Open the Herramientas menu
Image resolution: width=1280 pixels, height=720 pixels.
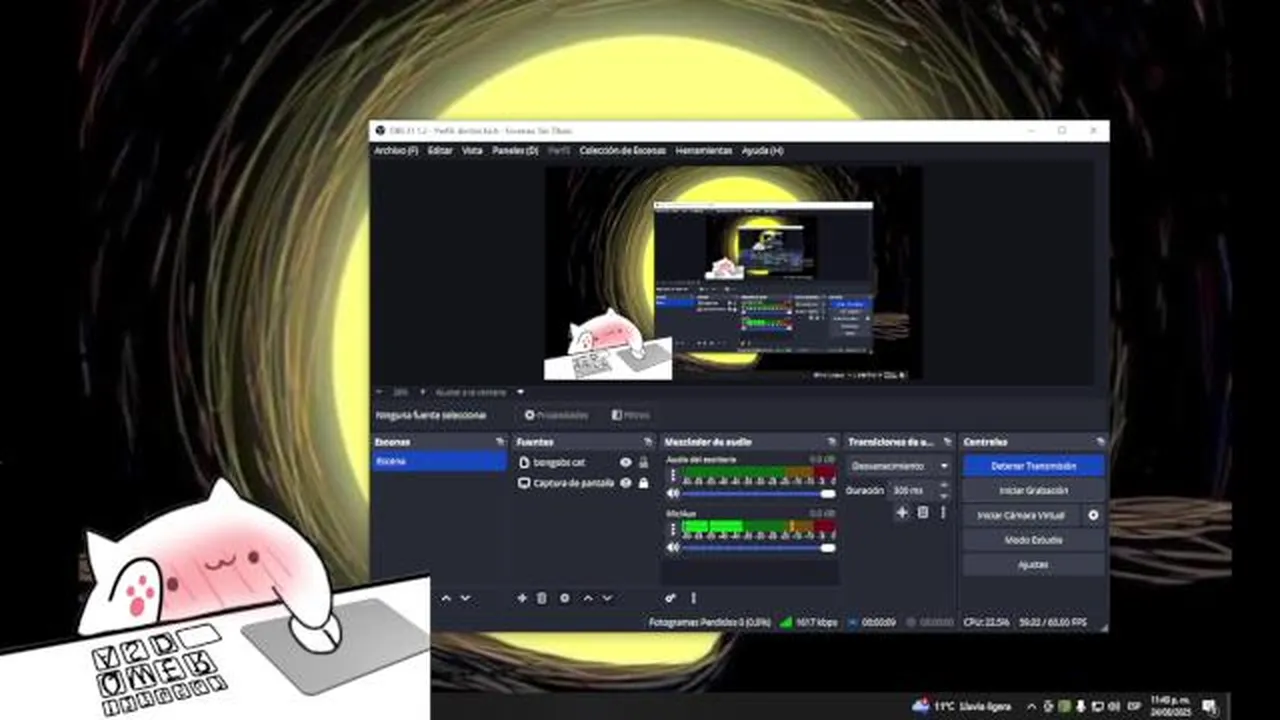pos(704,151)
